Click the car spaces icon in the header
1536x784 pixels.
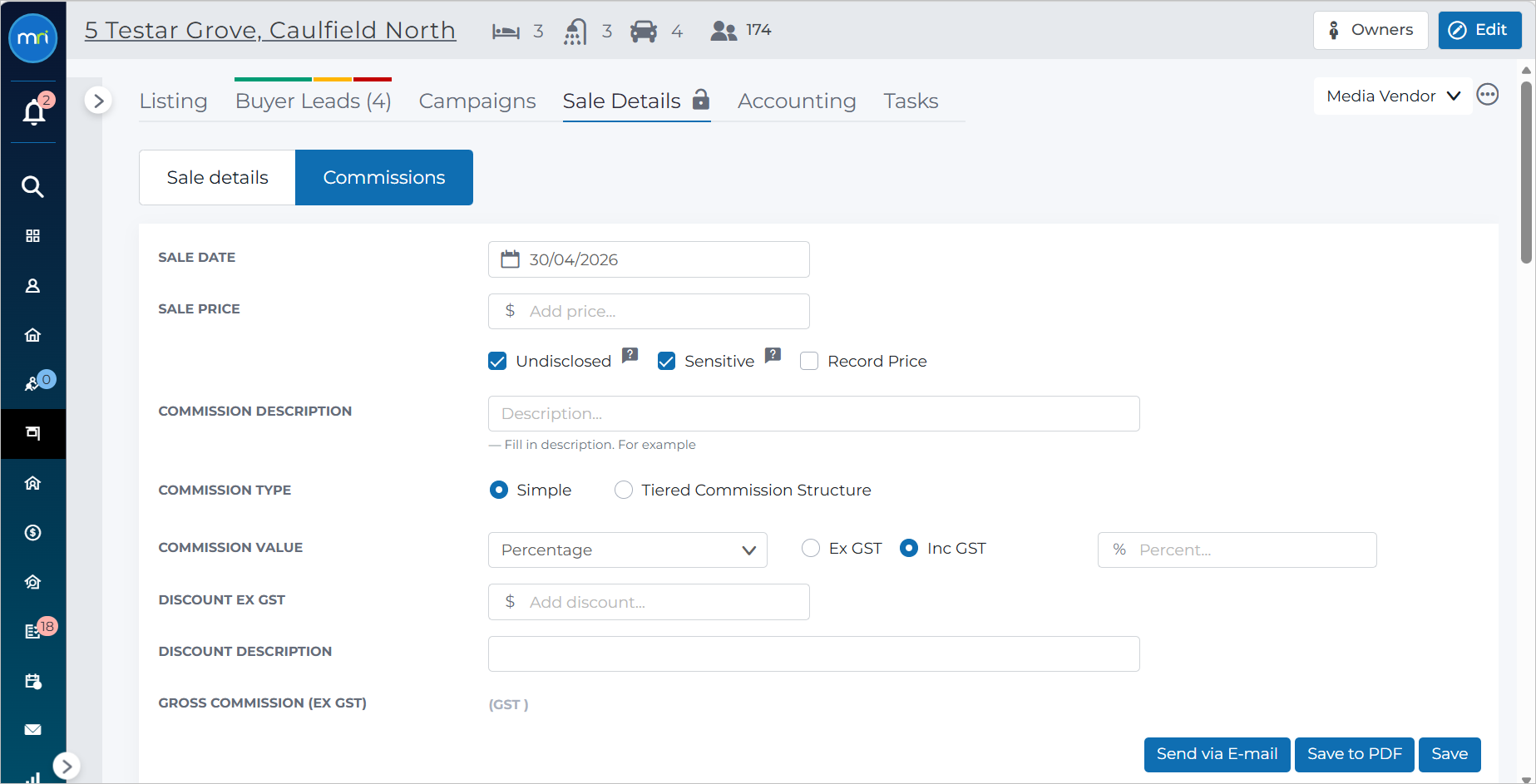click(x=644, y=32)
